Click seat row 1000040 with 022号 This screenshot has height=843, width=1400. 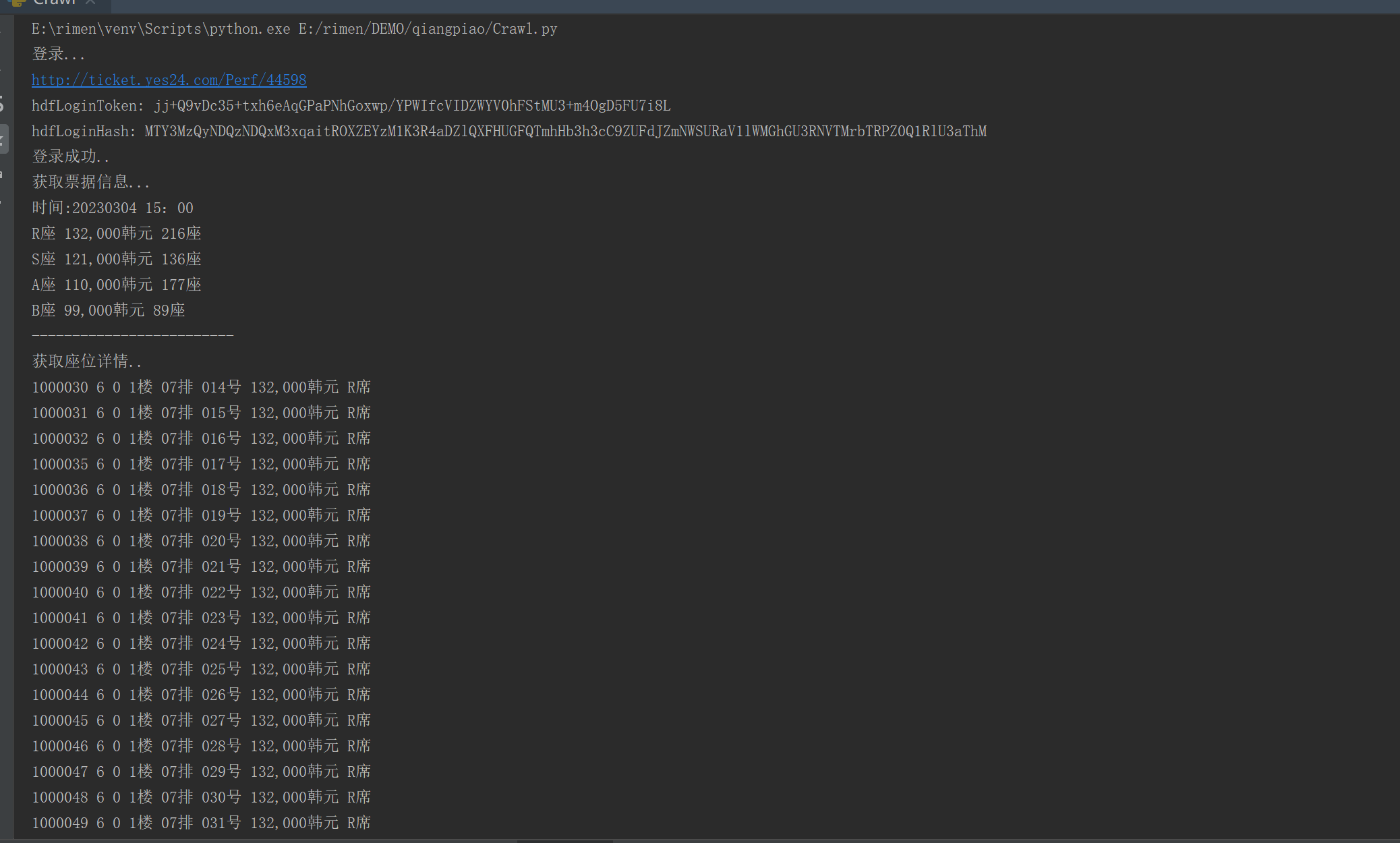(202, 593)
